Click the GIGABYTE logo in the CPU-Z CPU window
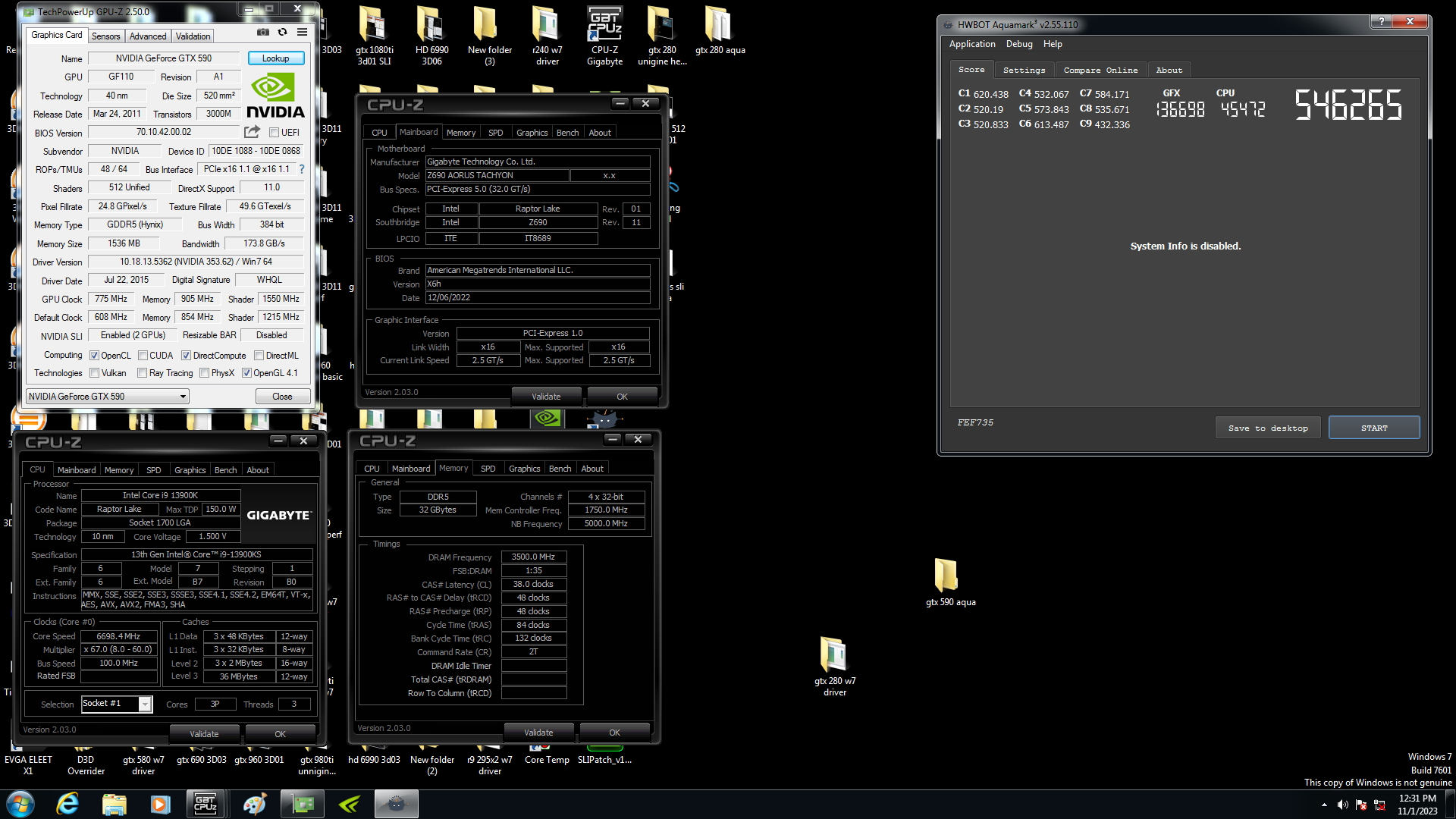The image size is (1456, 819). click(279, 515)
